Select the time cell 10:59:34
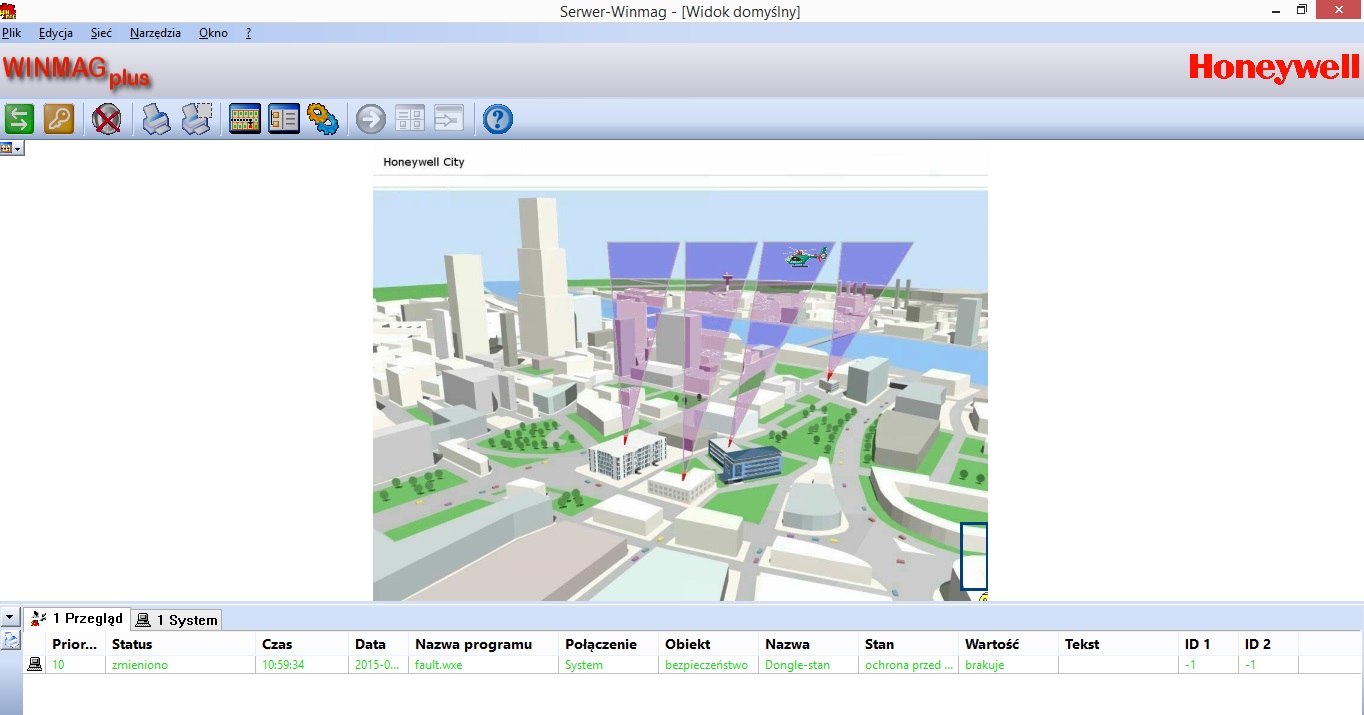Screen dimensions: 1364x715 (303, 664)
